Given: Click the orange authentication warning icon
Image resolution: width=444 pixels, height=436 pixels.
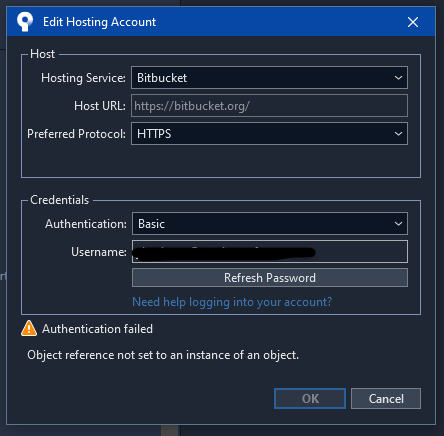Looking at the screenshot, I should click(x=29, y=328).
